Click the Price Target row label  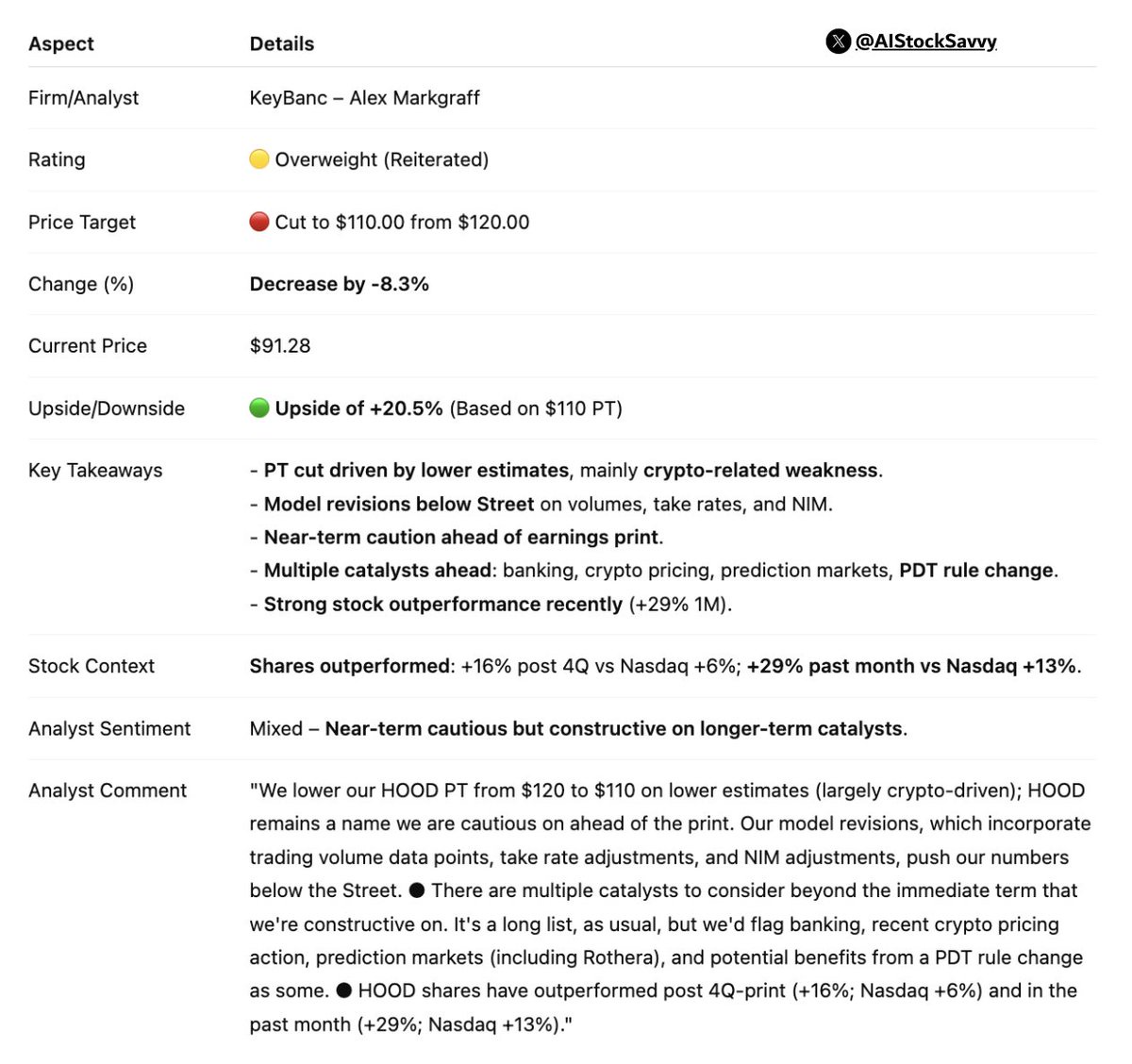82,223
